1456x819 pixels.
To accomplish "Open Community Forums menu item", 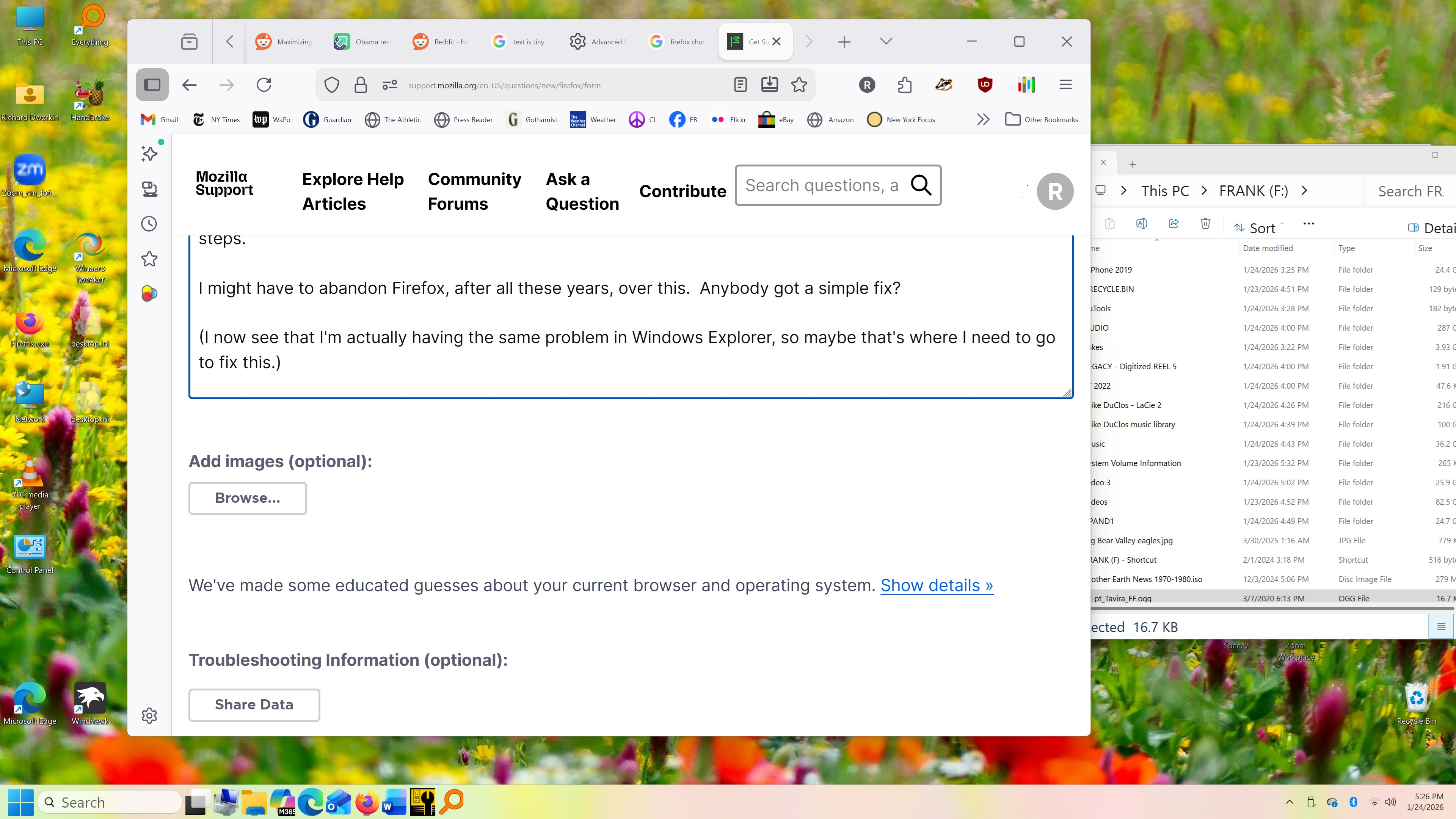I will (474, 191).
